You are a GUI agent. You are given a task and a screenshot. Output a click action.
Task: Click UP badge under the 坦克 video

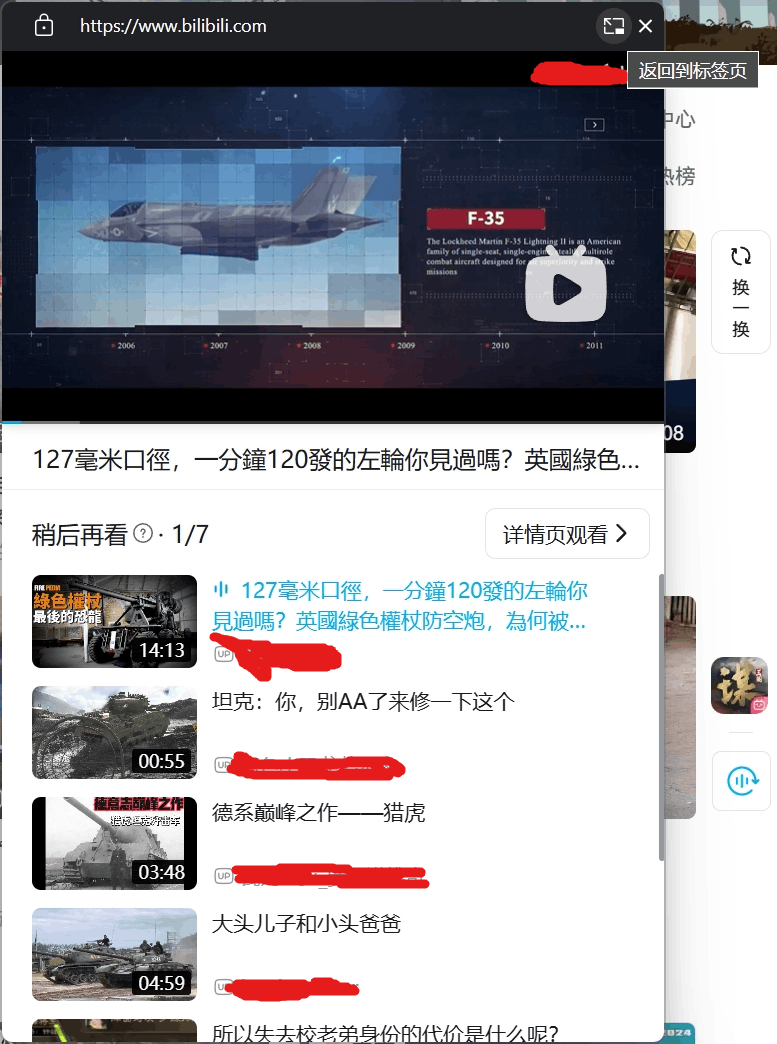[223, 765]
